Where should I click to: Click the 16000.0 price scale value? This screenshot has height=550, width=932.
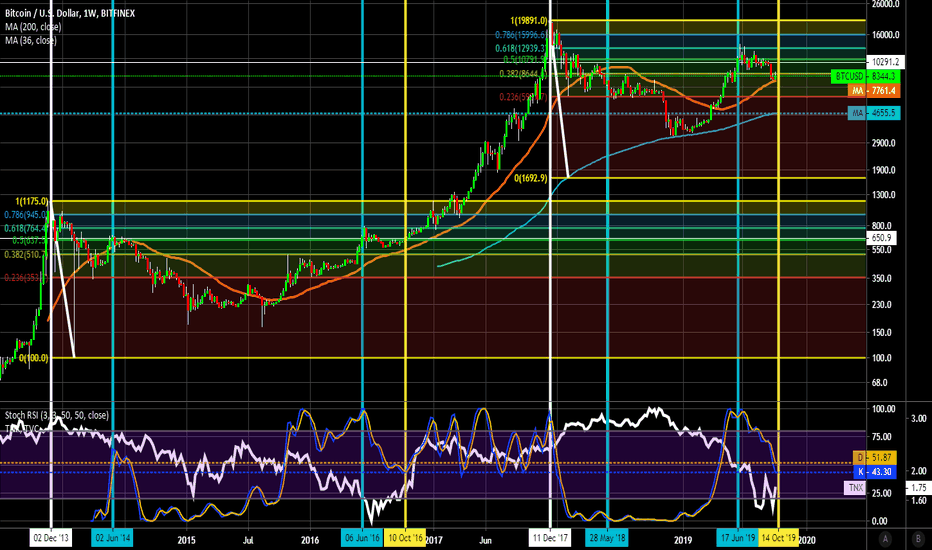885,35
